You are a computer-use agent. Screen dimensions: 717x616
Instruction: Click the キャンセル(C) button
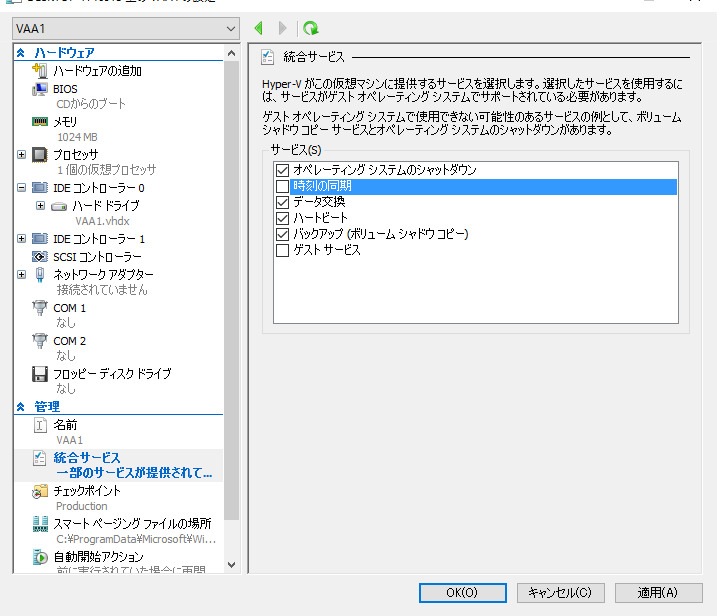click(x=561, y=593)
